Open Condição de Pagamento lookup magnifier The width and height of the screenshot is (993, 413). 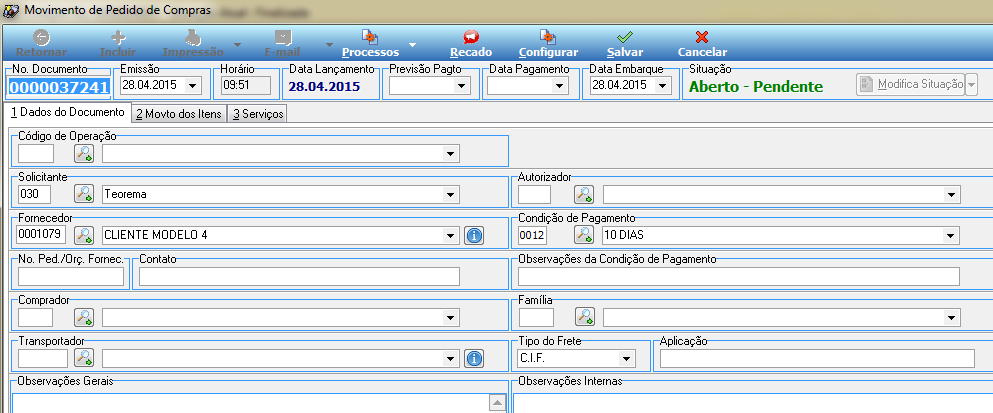584,235
